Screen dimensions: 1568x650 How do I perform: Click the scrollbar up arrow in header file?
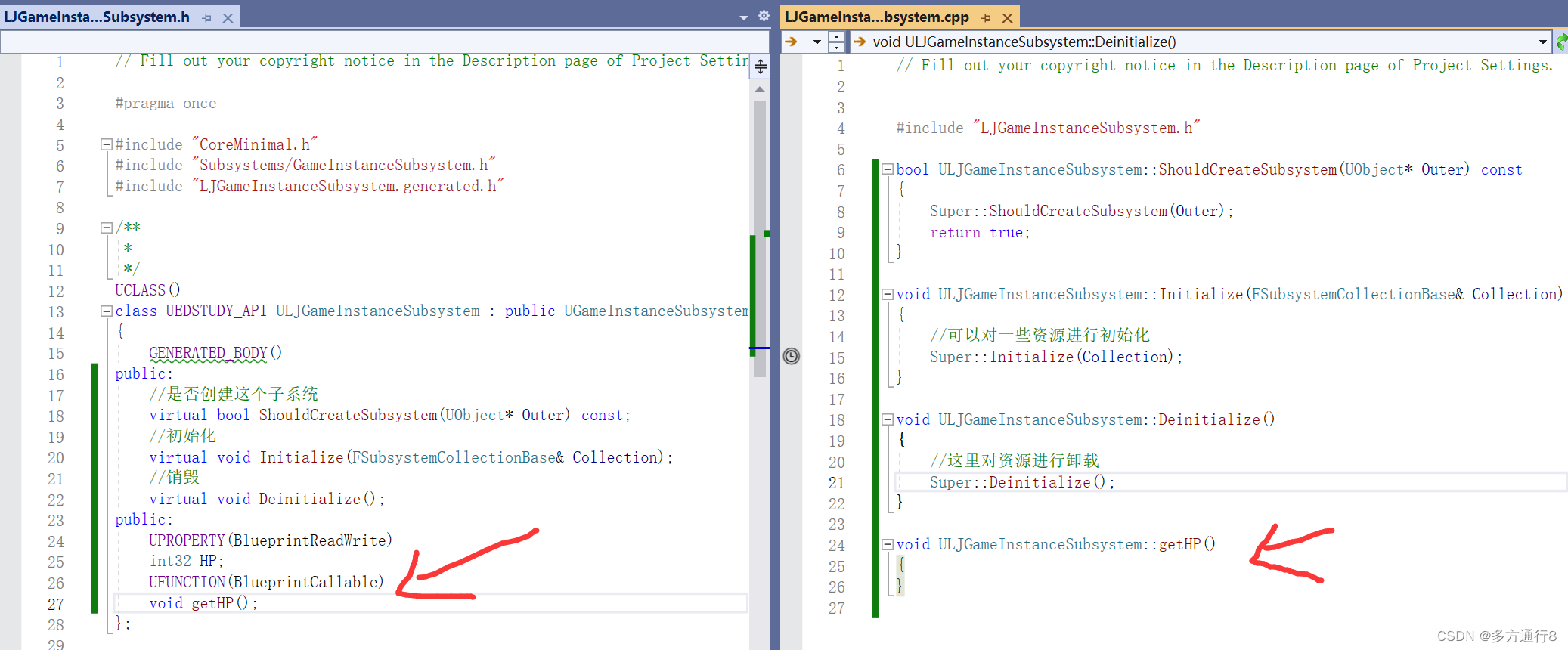[760, 89]
